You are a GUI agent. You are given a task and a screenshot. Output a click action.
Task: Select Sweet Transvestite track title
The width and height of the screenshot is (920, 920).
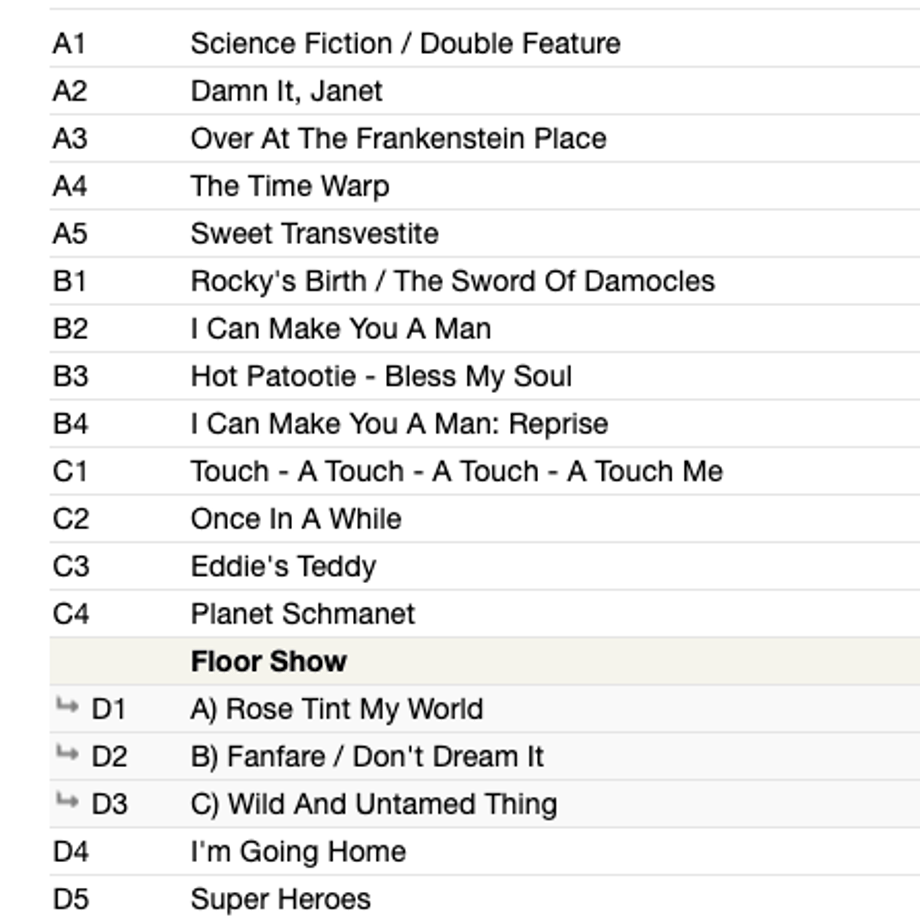314,234
